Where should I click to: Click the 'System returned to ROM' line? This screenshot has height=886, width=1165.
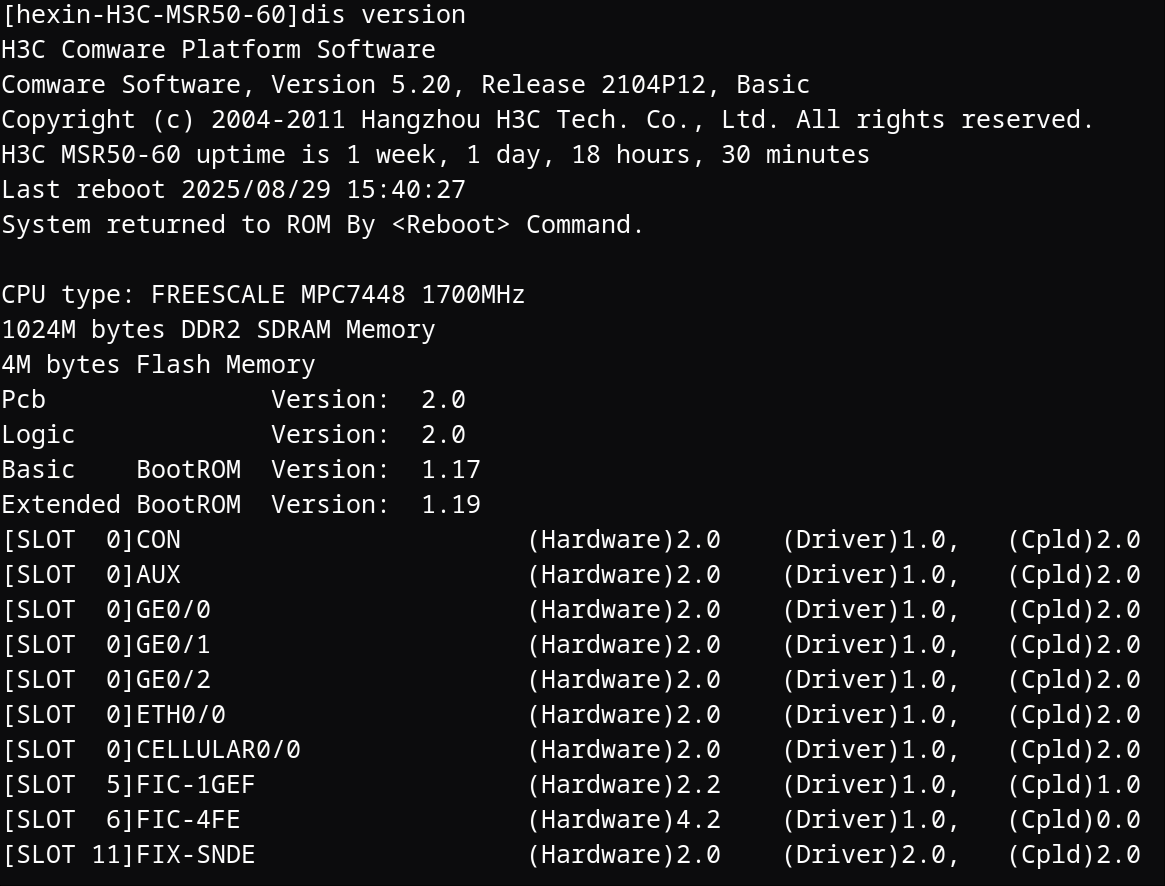click(322, 224)
